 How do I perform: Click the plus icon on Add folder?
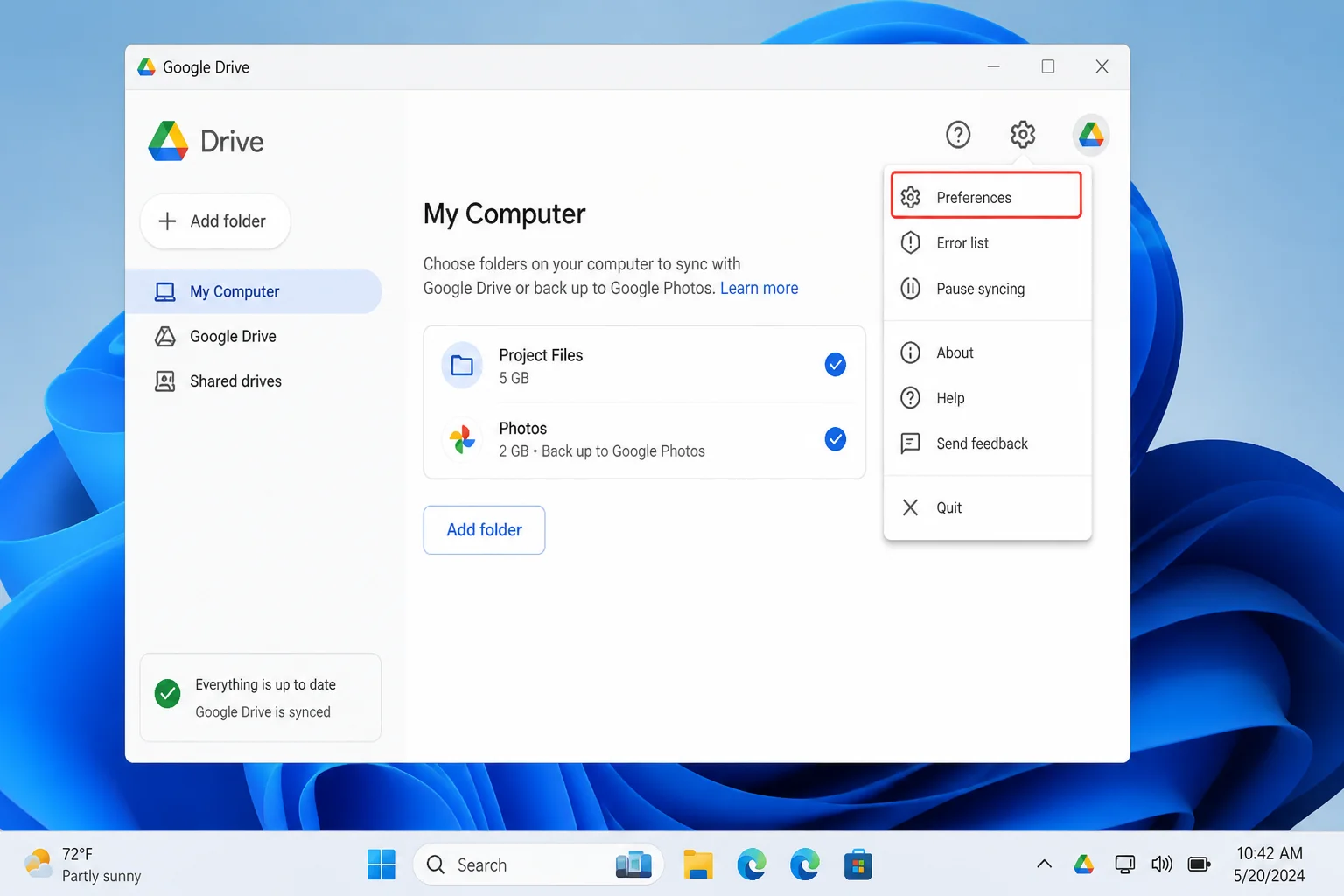pos(167,221)
